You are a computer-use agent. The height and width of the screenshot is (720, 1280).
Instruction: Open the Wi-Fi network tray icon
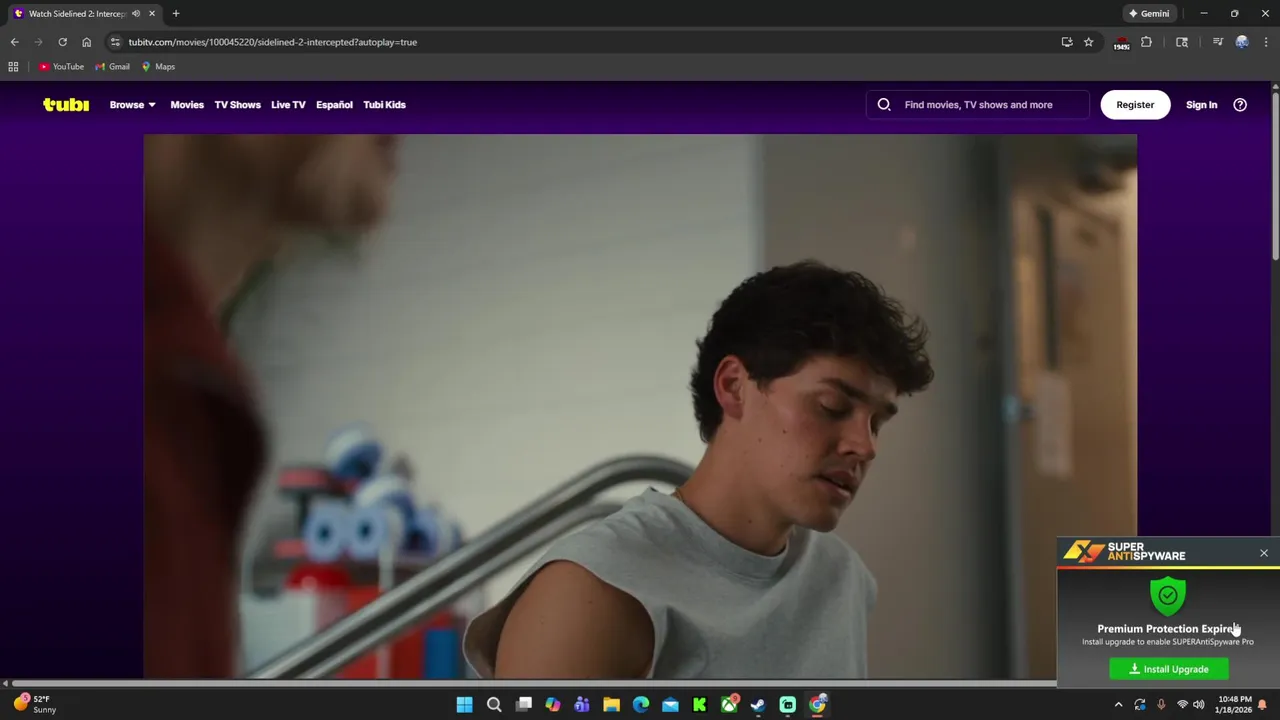(1182, 705)
